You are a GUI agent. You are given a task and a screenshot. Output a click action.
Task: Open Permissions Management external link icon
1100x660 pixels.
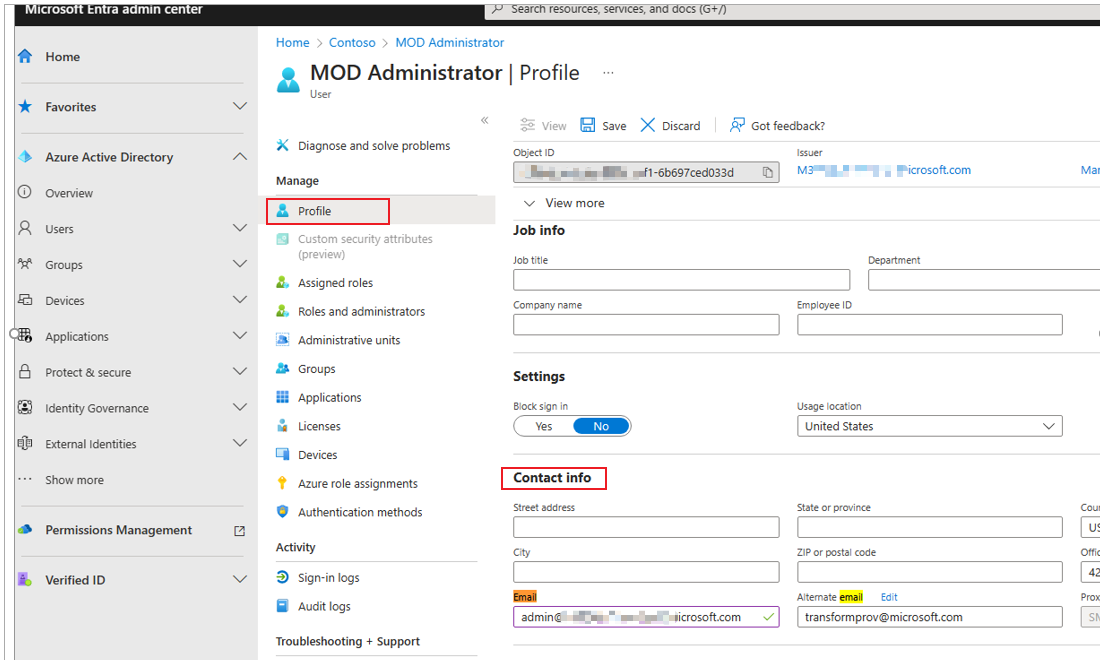[x=239, y=531]
